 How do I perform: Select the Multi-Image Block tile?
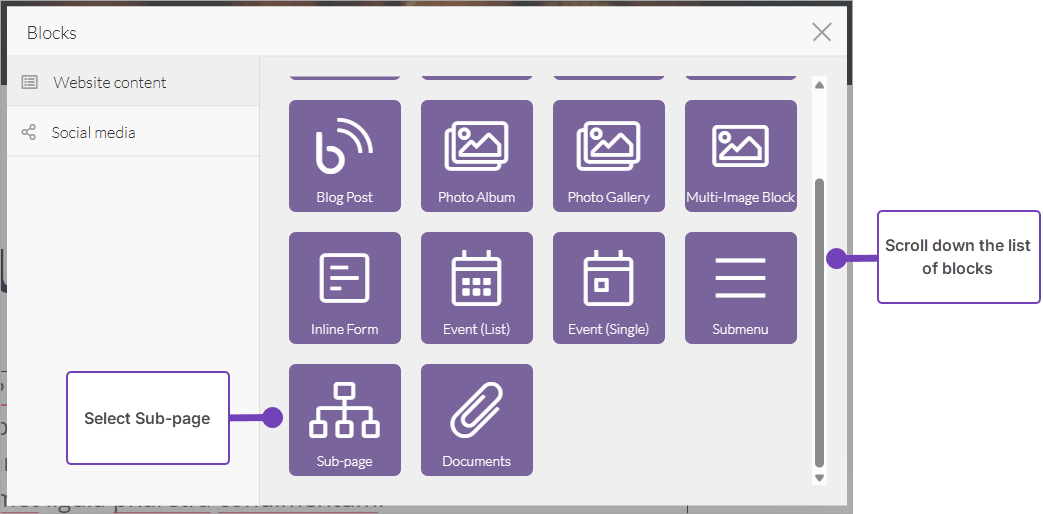coord(740,155)
